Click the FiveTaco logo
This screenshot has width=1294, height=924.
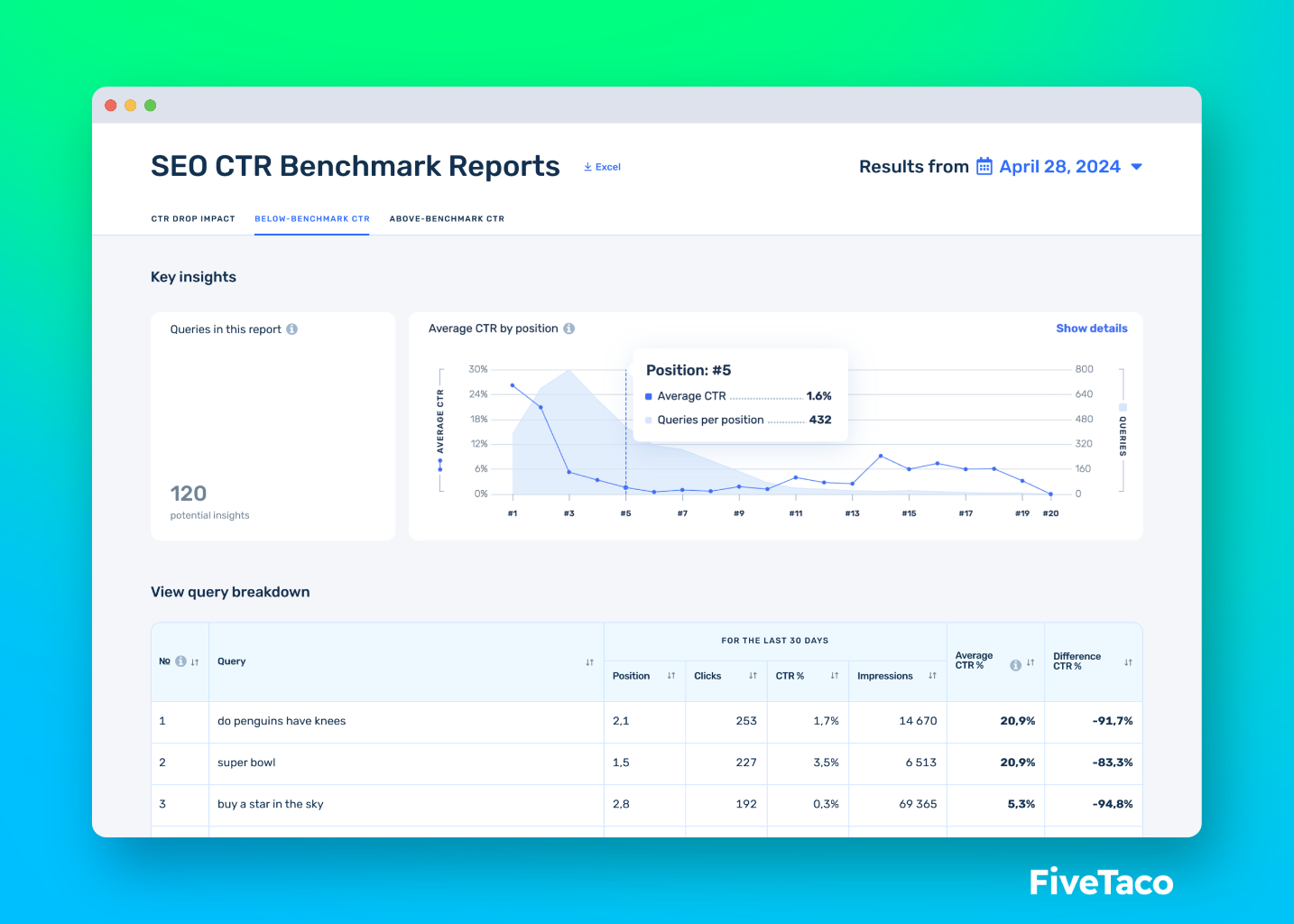click(1101, 882)
